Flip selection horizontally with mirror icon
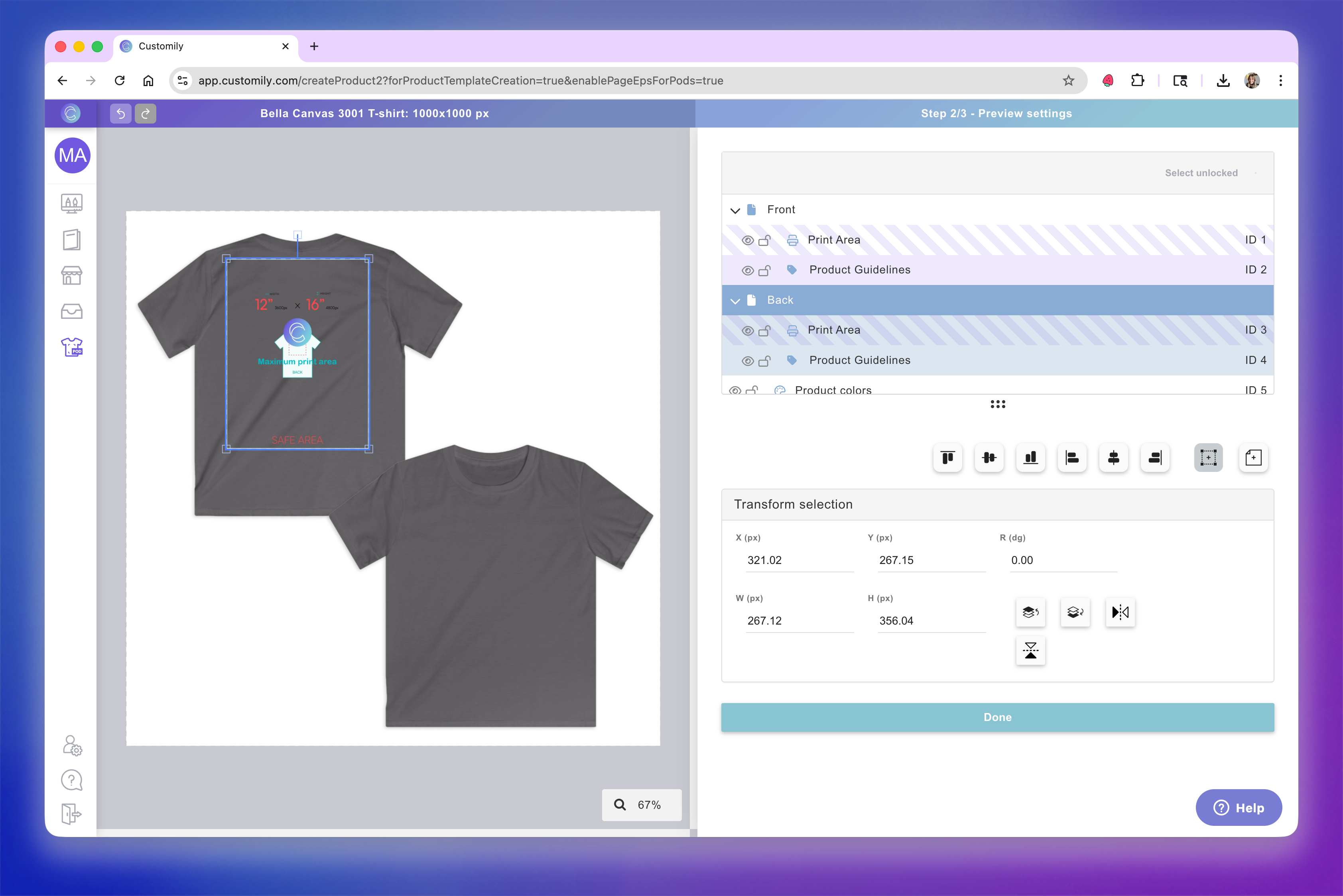This screenshot has width=1343, height=896. tap(1119, 613)
